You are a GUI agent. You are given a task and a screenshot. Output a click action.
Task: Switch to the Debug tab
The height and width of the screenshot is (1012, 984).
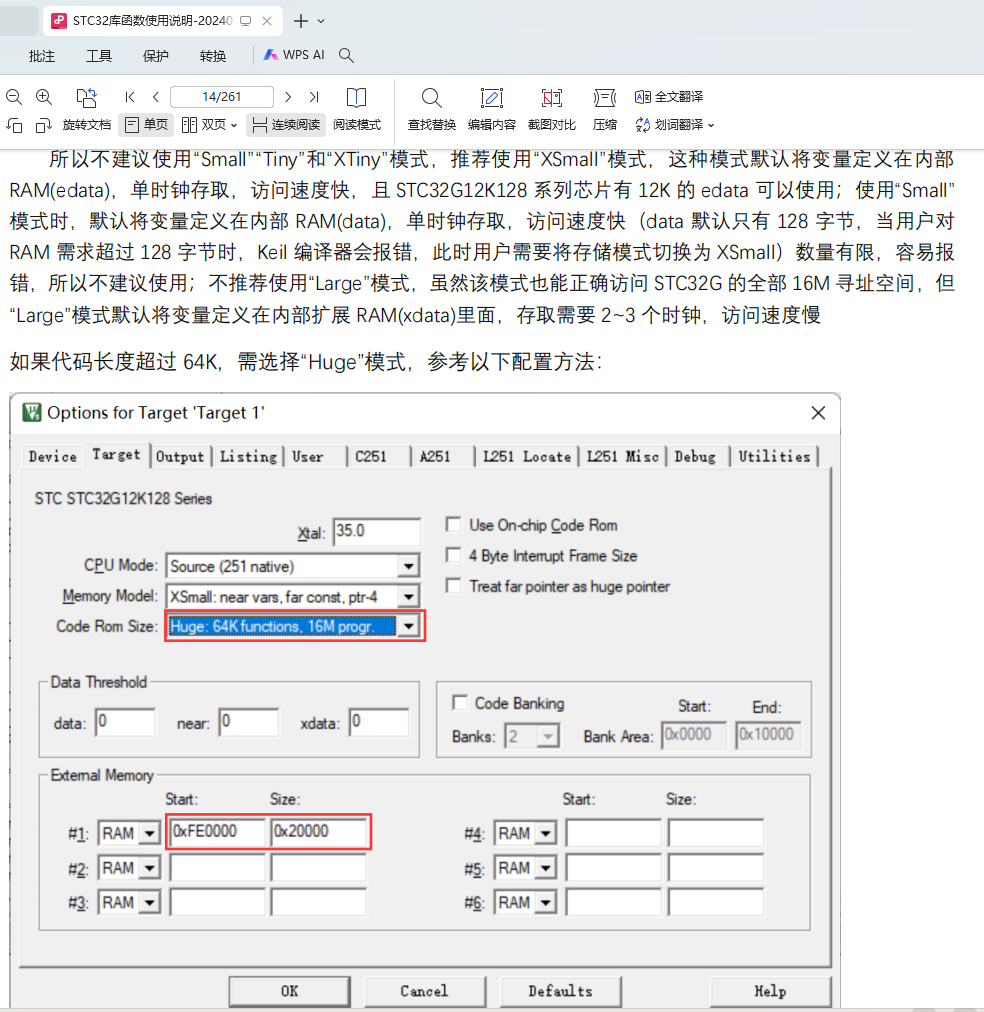point(695,457)
